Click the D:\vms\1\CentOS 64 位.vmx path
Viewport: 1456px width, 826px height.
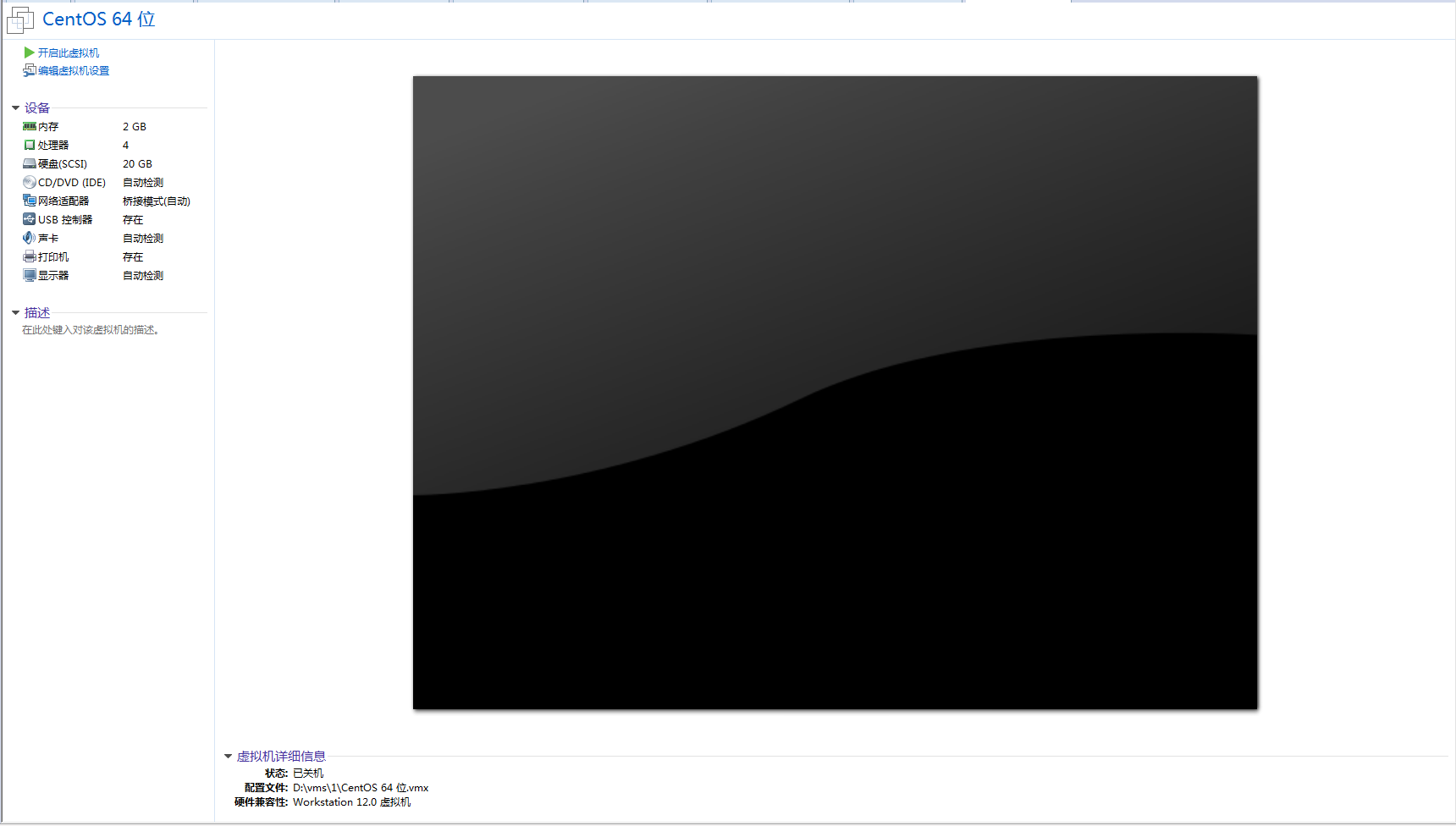pyautogui.click(x=361, y=787)
